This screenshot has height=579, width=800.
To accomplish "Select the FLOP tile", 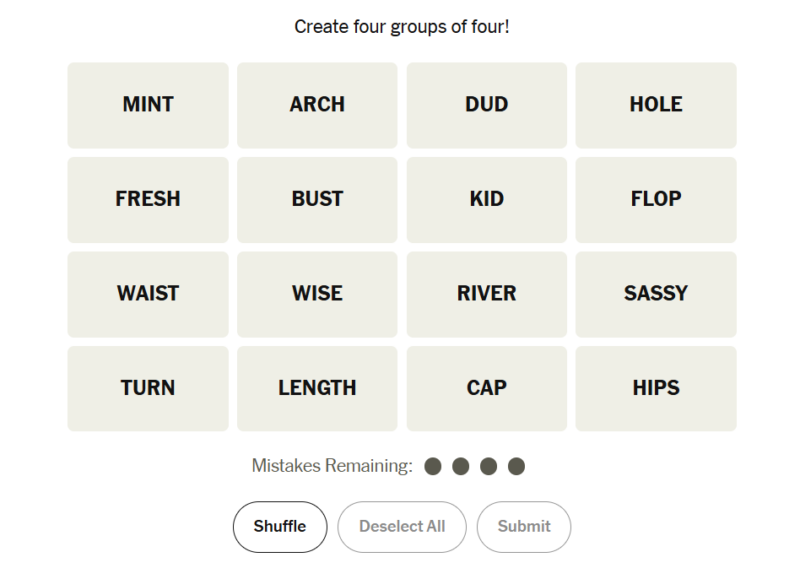I will click(656, 199).
